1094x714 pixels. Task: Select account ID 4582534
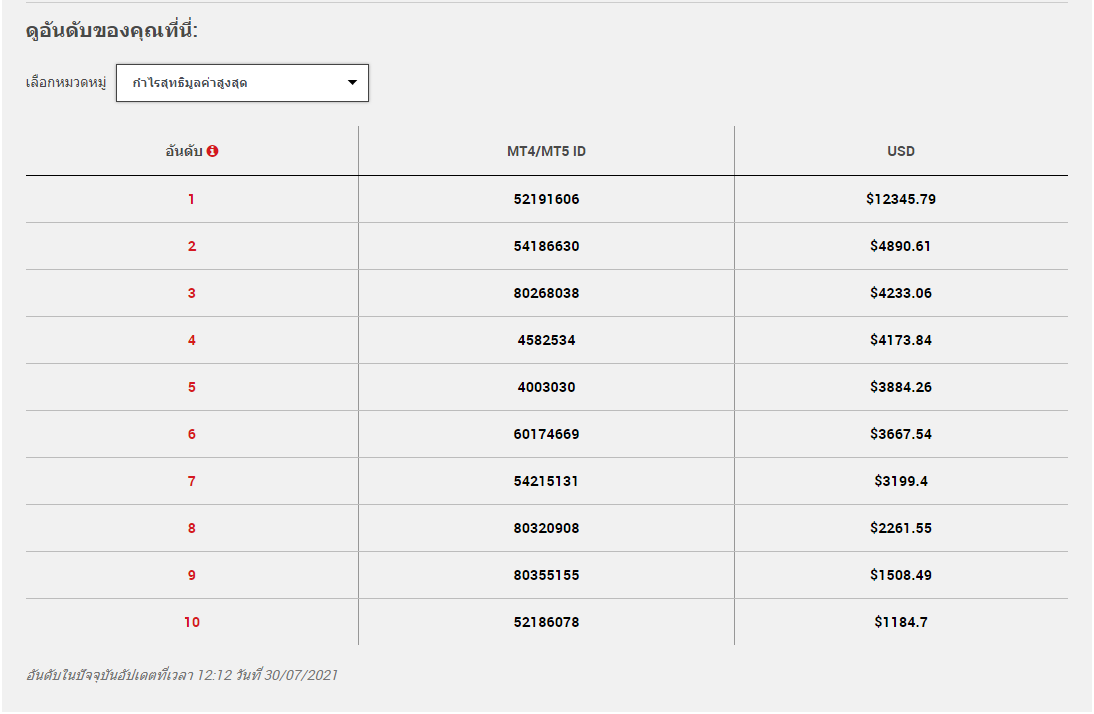546,340
